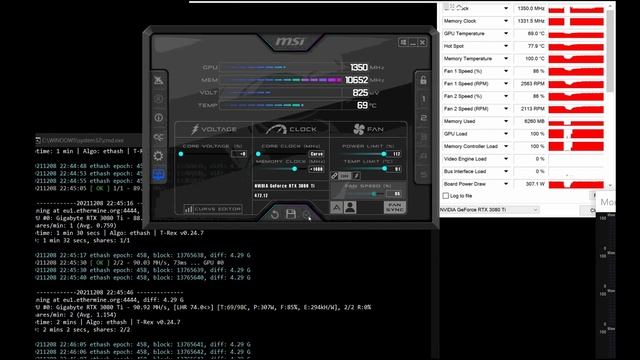Viewport: 640px width, 360px height.
Task: Click the Hot Spot 77.9 °C value
Action: 536,46
